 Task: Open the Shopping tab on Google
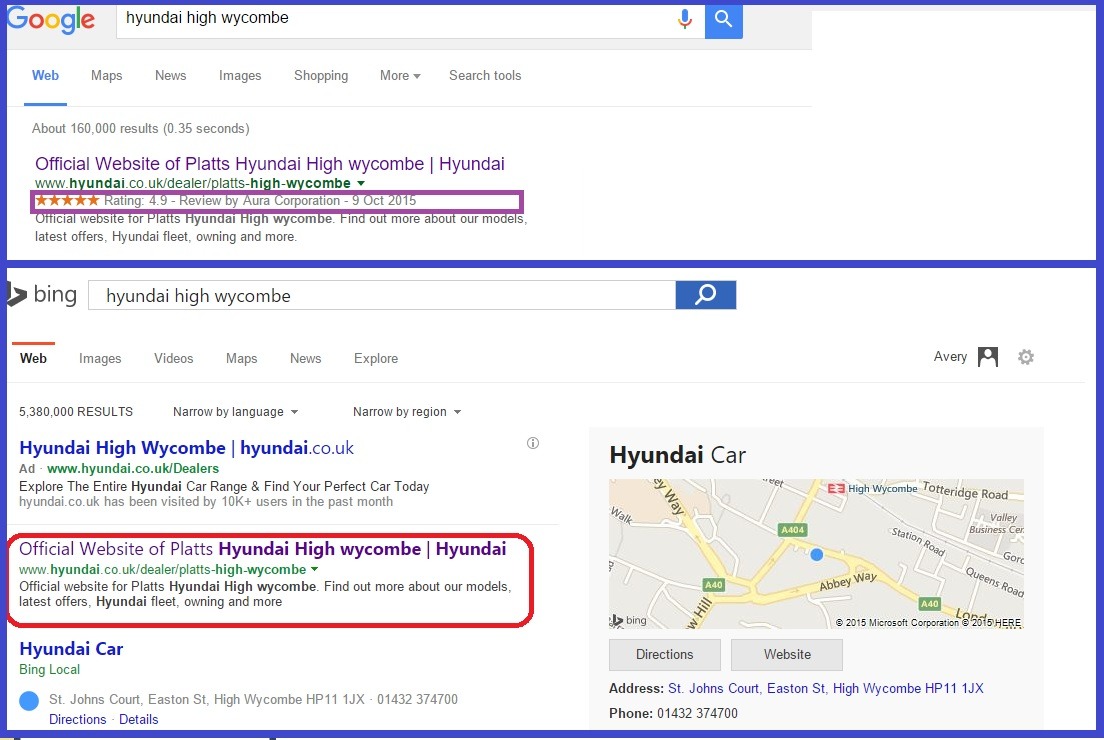pyautogui.click(x=320, y=75)
